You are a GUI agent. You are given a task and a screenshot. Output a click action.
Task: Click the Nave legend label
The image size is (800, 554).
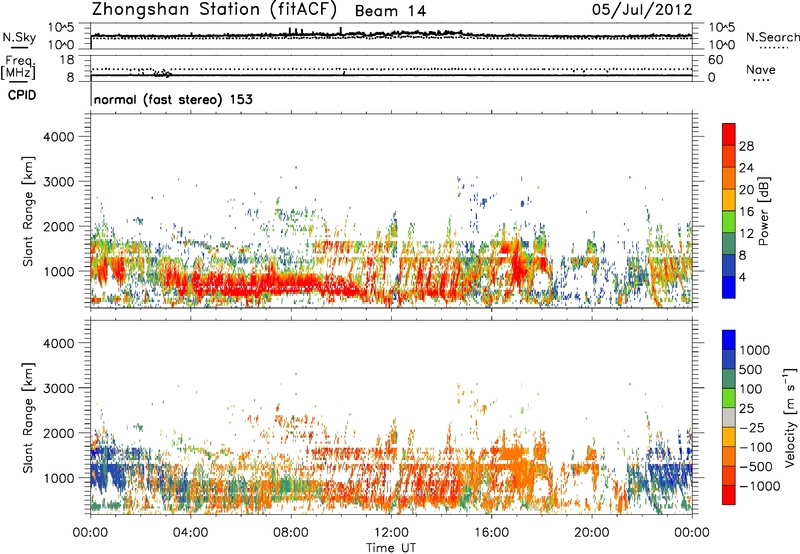[761, 69]
